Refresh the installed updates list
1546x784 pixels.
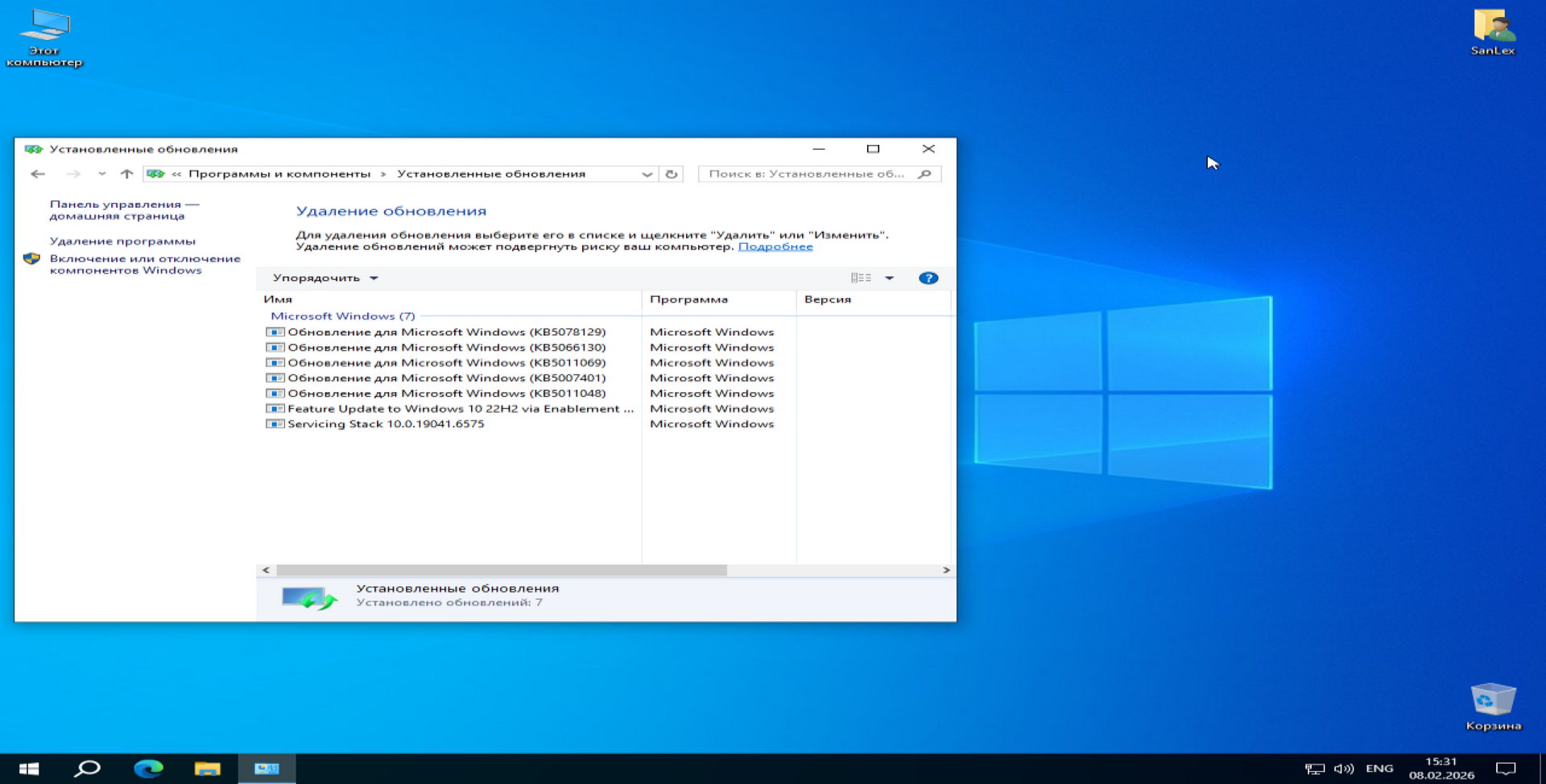coord(672,174)
